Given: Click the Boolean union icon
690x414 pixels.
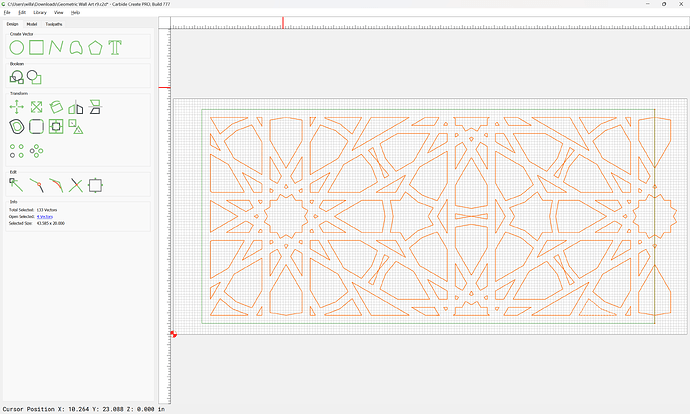Looking at the screenshot, I should pyautogui.click(x=17, y=76).
